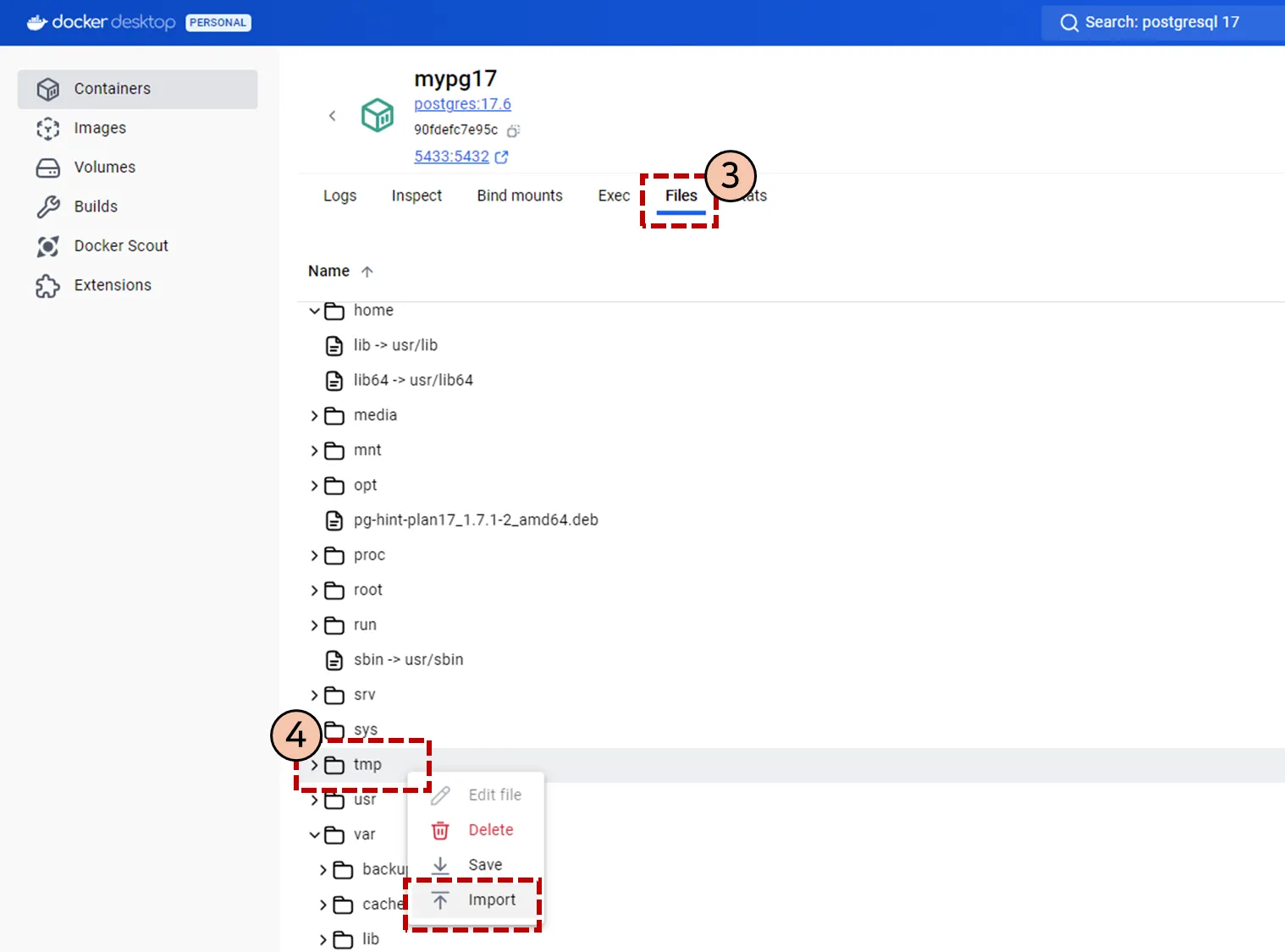Expand the backup folder inside var
The width and height of the screenshot is (1285, 952).
coord(323,870)
